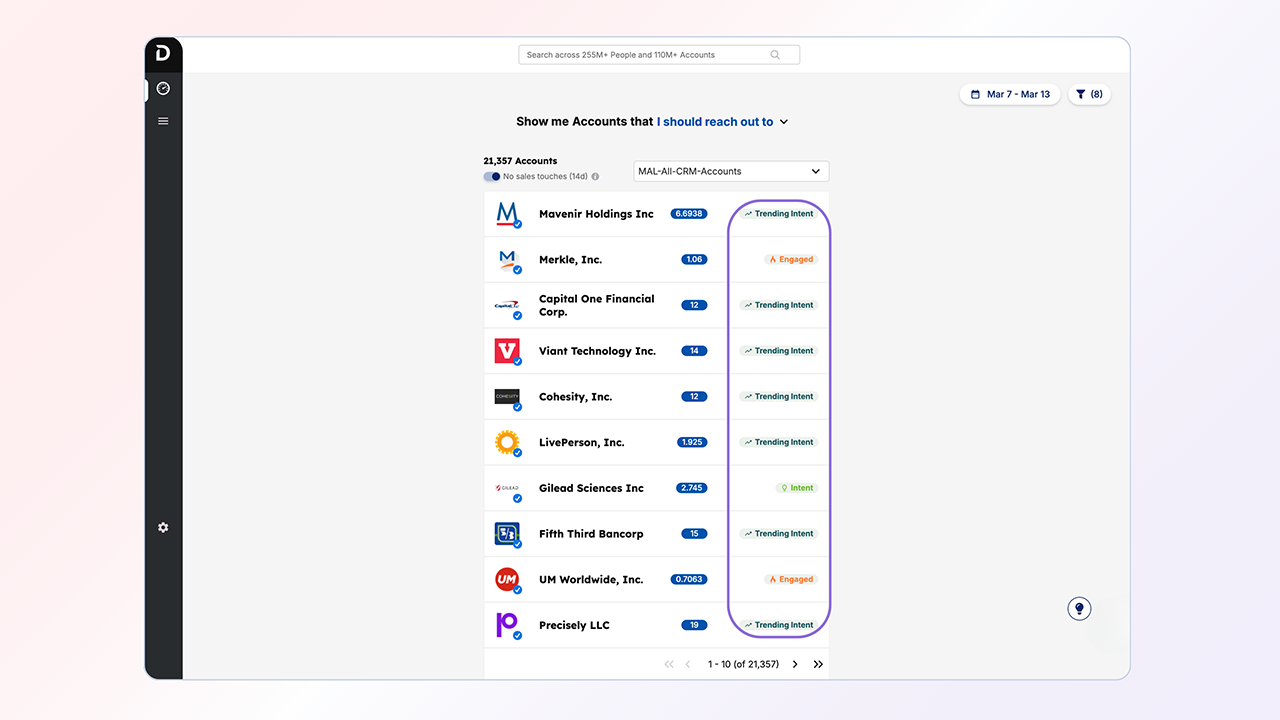The image size is (1280, 720).
Task: Click the lightbulb insights icon
Action: (x=1078, y=608)
